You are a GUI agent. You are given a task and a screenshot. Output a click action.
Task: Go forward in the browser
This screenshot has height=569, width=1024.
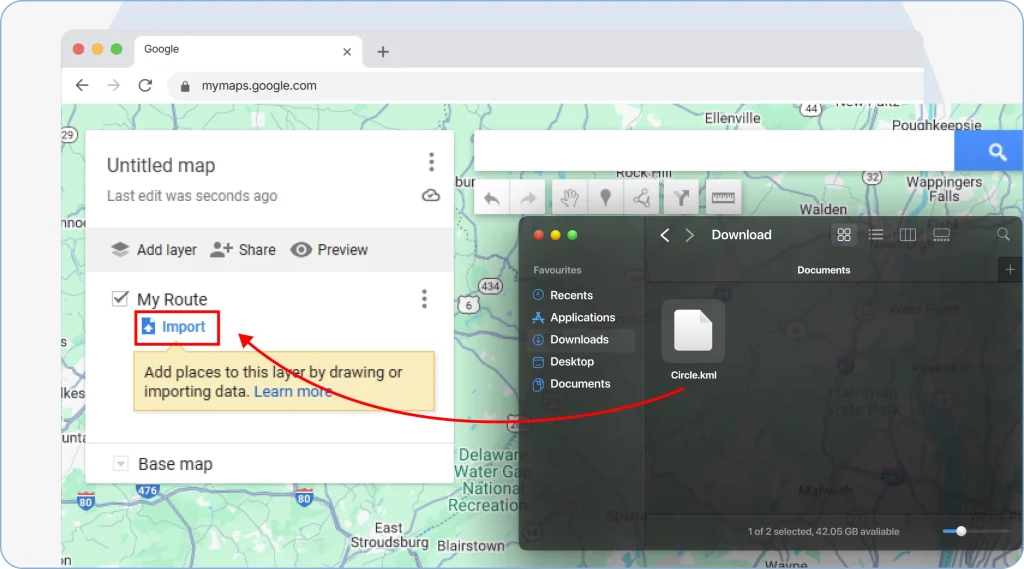(114, 86)
